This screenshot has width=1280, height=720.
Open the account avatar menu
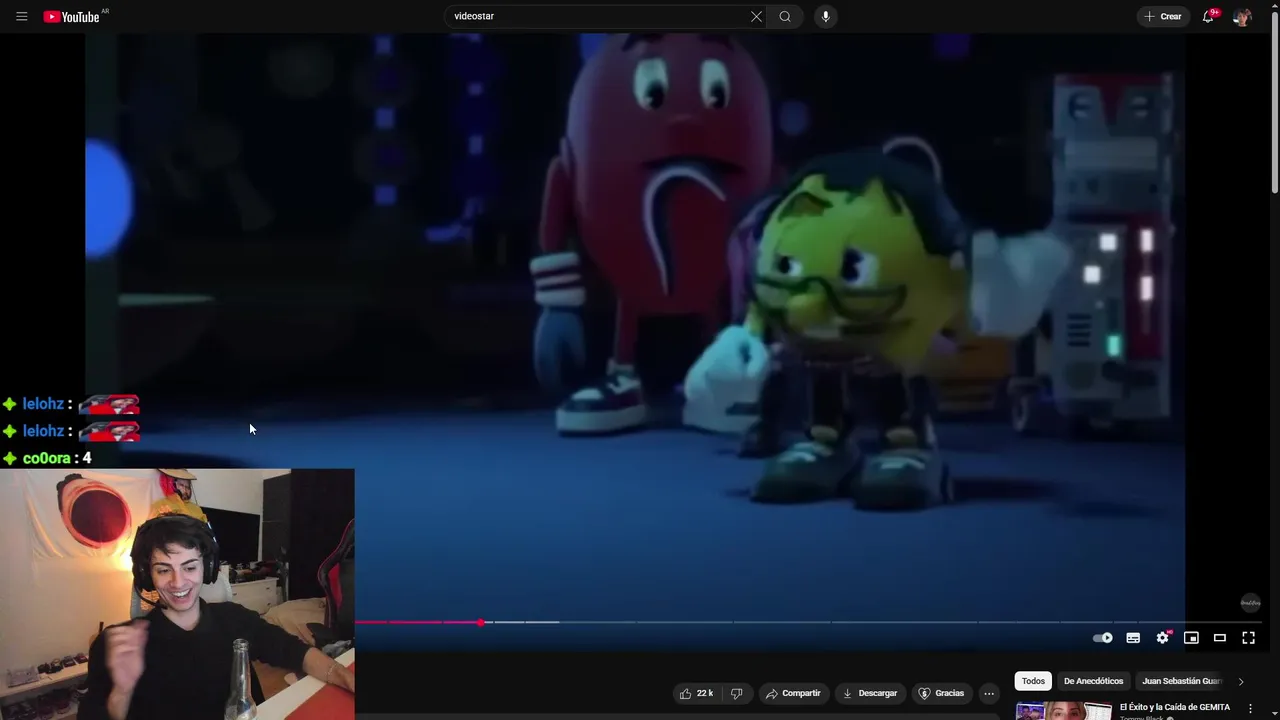pyautogui.click(x=1242, y=17)
